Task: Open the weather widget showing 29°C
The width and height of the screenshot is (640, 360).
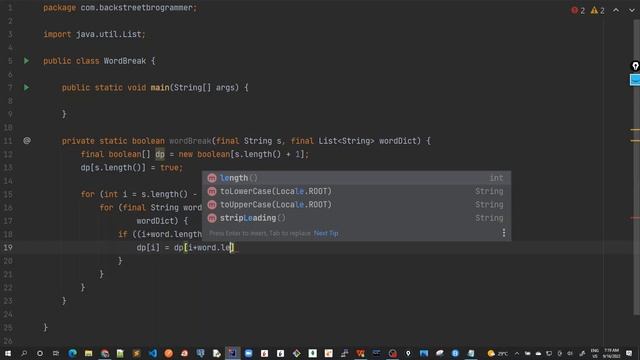Action: coord(498,353)
